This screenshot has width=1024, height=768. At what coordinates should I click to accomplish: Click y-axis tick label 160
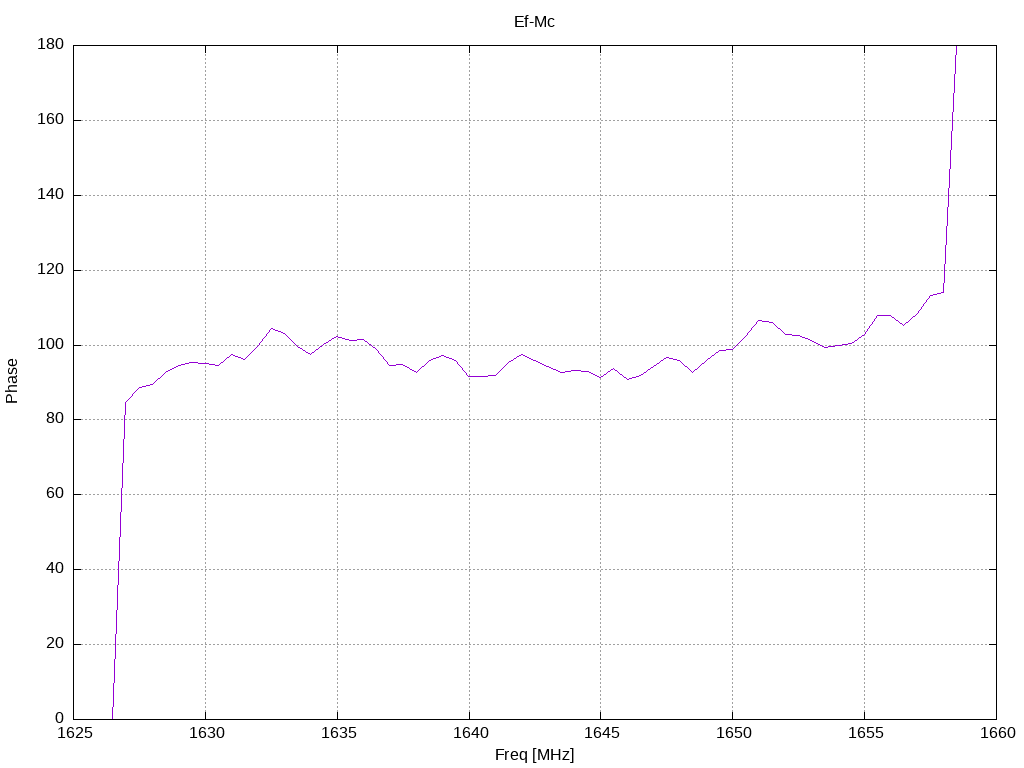tap(51, 120)
